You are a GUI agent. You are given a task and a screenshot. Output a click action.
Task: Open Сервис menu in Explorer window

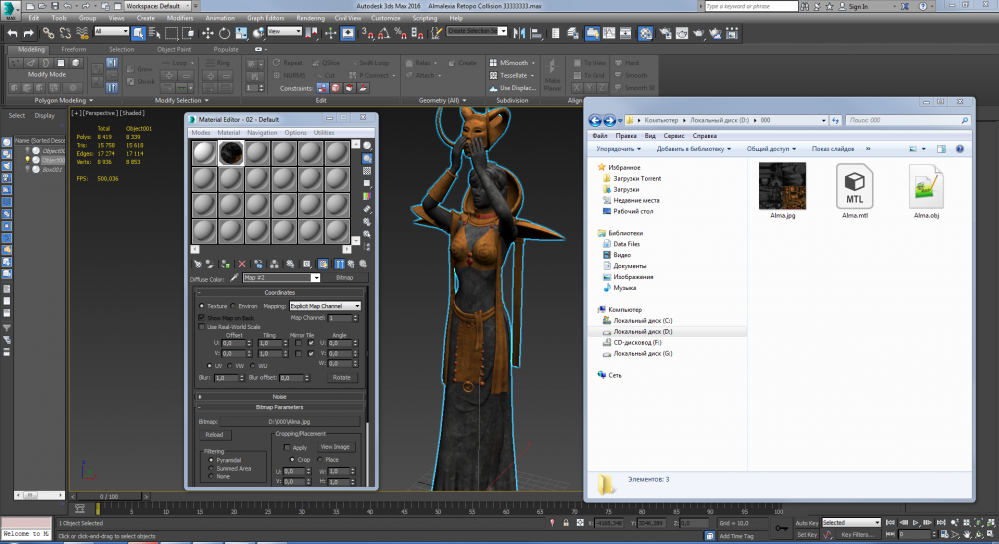coord(673,136)
